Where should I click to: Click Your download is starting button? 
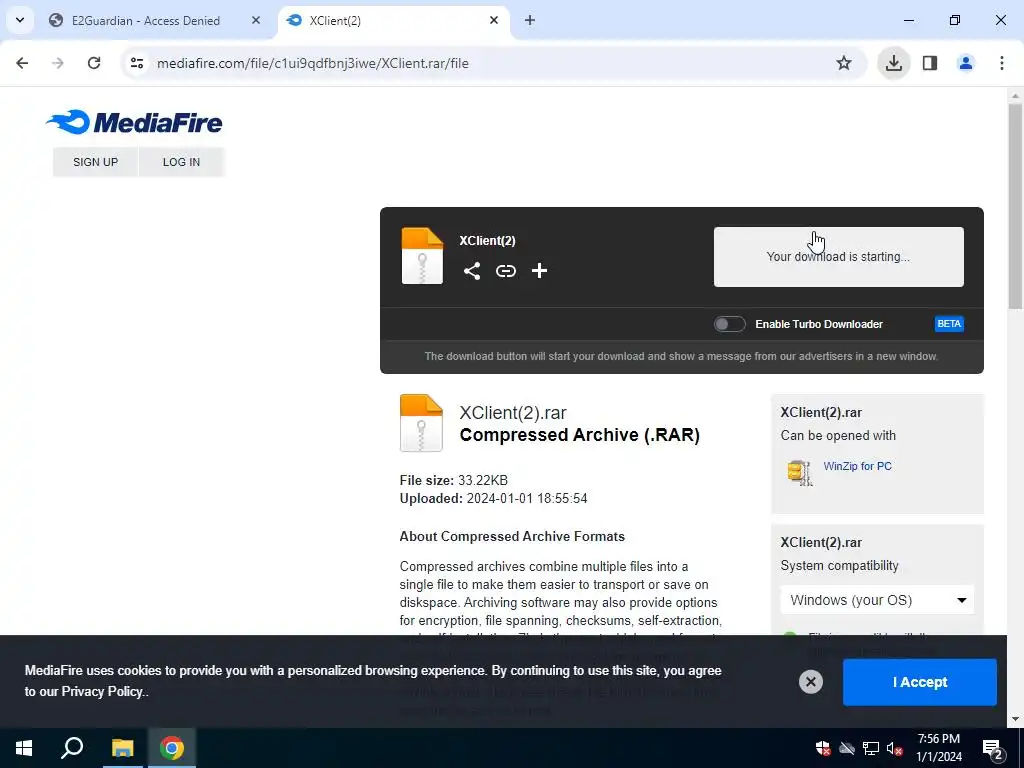(839, 257)
